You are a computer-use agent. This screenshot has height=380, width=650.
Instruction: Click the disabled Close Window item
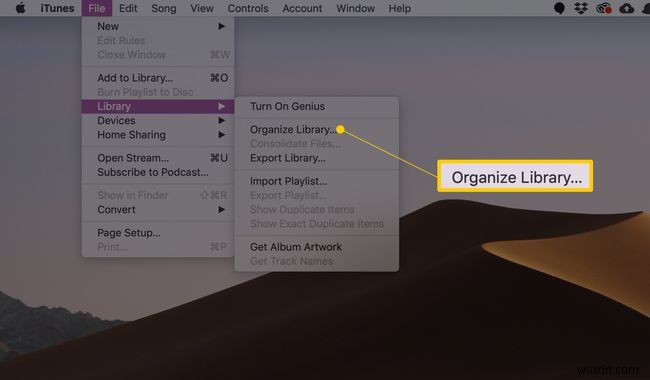click(x=158, y=55)
